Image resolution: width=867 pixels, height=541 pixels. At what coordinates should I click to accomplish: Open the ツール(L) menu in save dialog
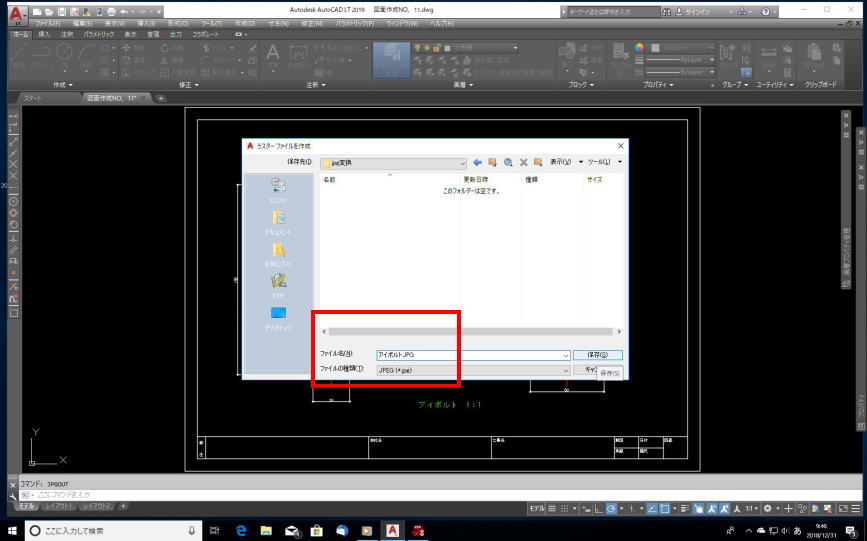tap(604, 162)
